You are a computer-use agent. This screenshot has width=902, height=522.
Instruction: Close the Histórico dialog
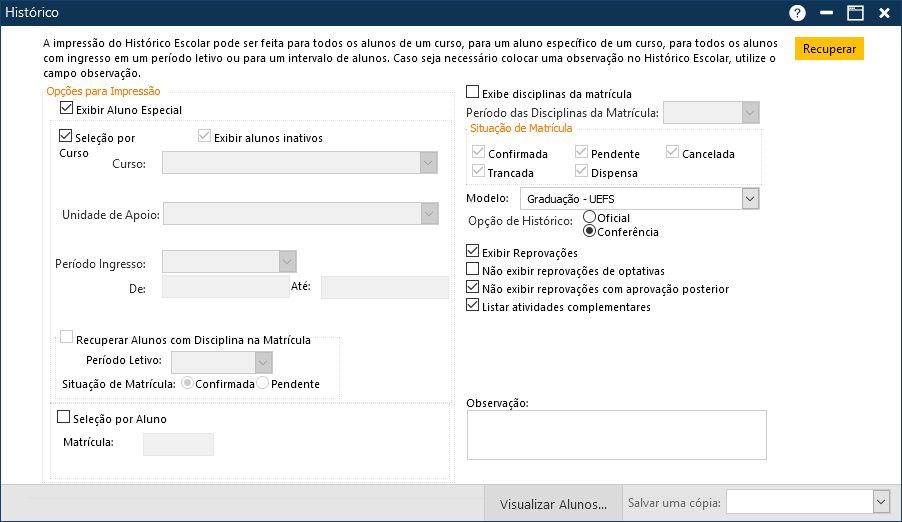(884, 13)
